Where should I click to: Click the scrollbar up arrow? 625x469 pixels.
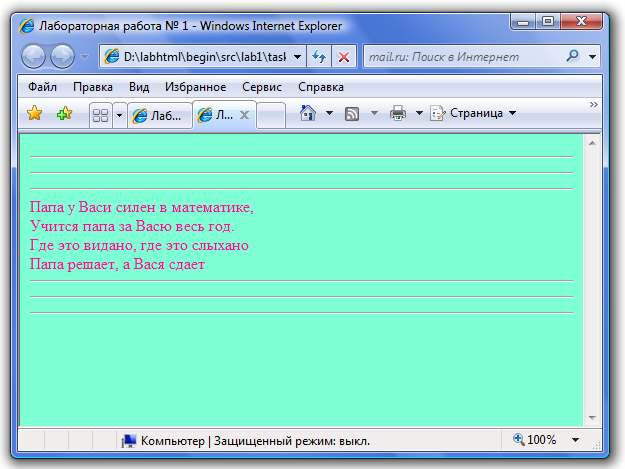click(592, 143)
